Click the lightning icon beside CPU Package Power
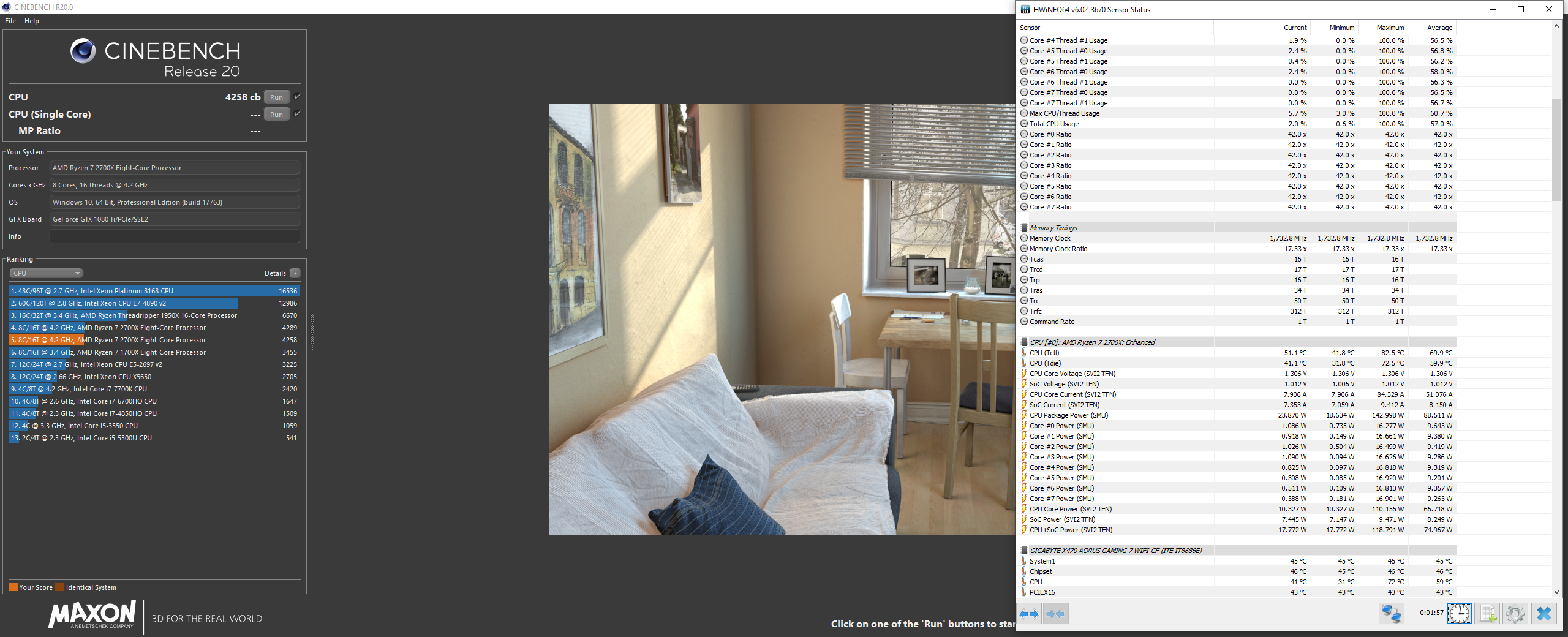 [x=1023, y=415]
